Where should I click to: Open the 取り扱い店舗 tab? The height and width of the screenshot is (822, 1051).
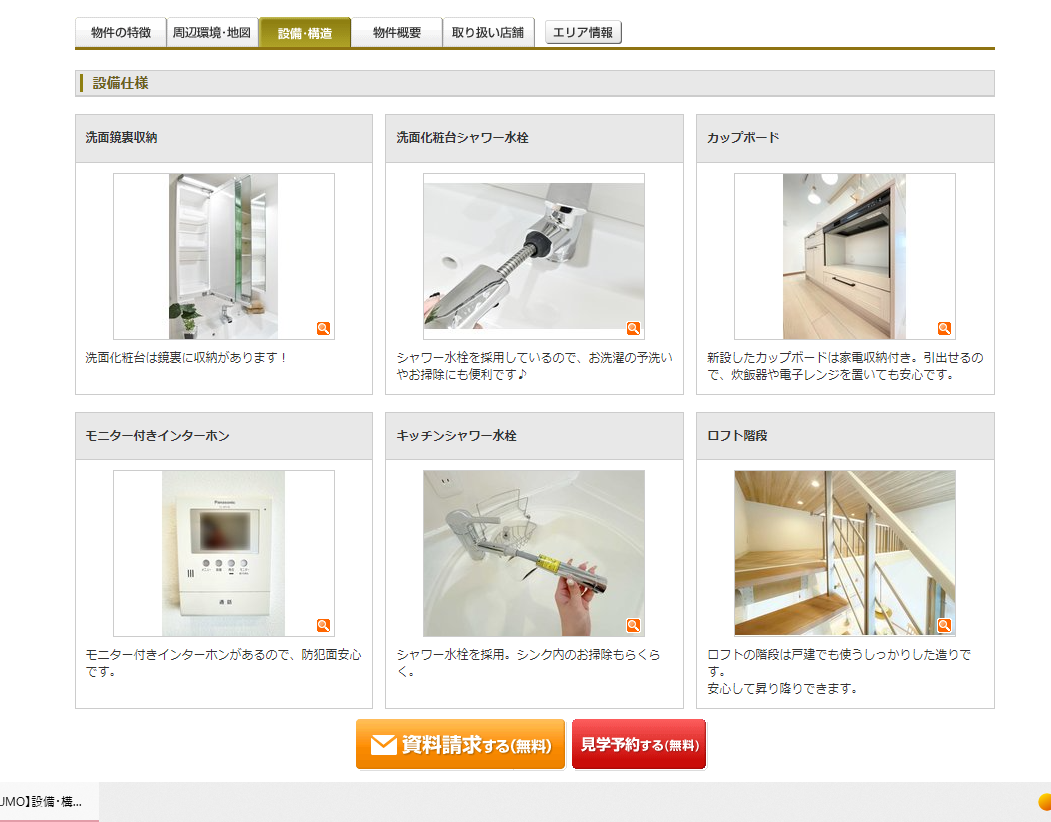pos(488,32)
